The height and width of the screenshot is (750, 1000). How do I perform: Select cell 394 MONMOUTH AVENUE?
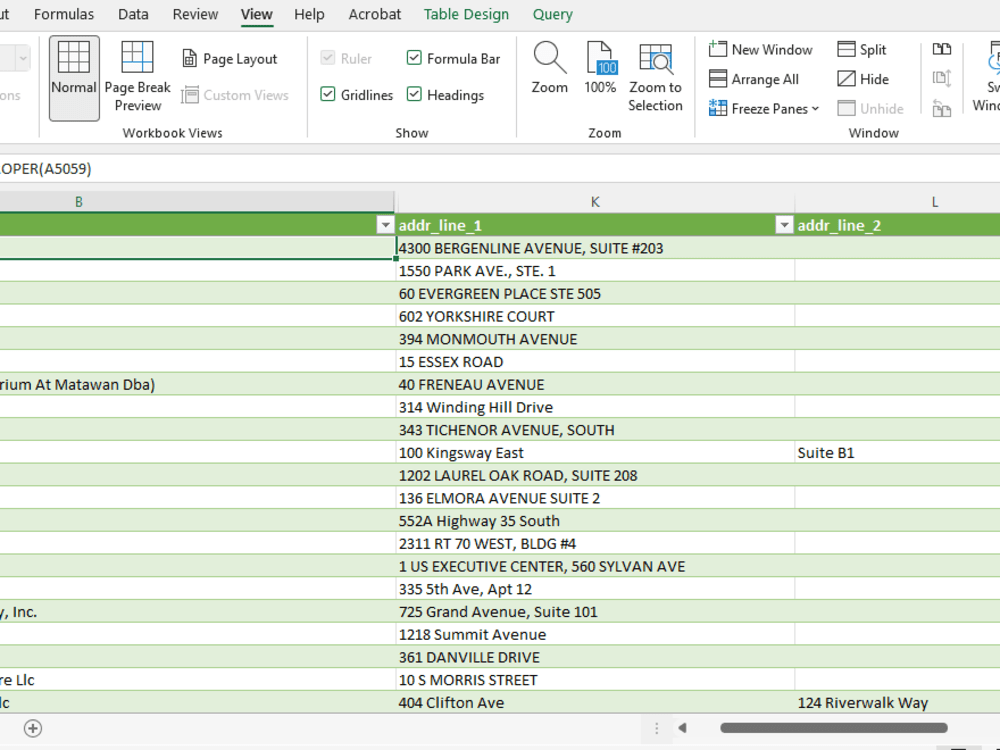click(595, 339)
